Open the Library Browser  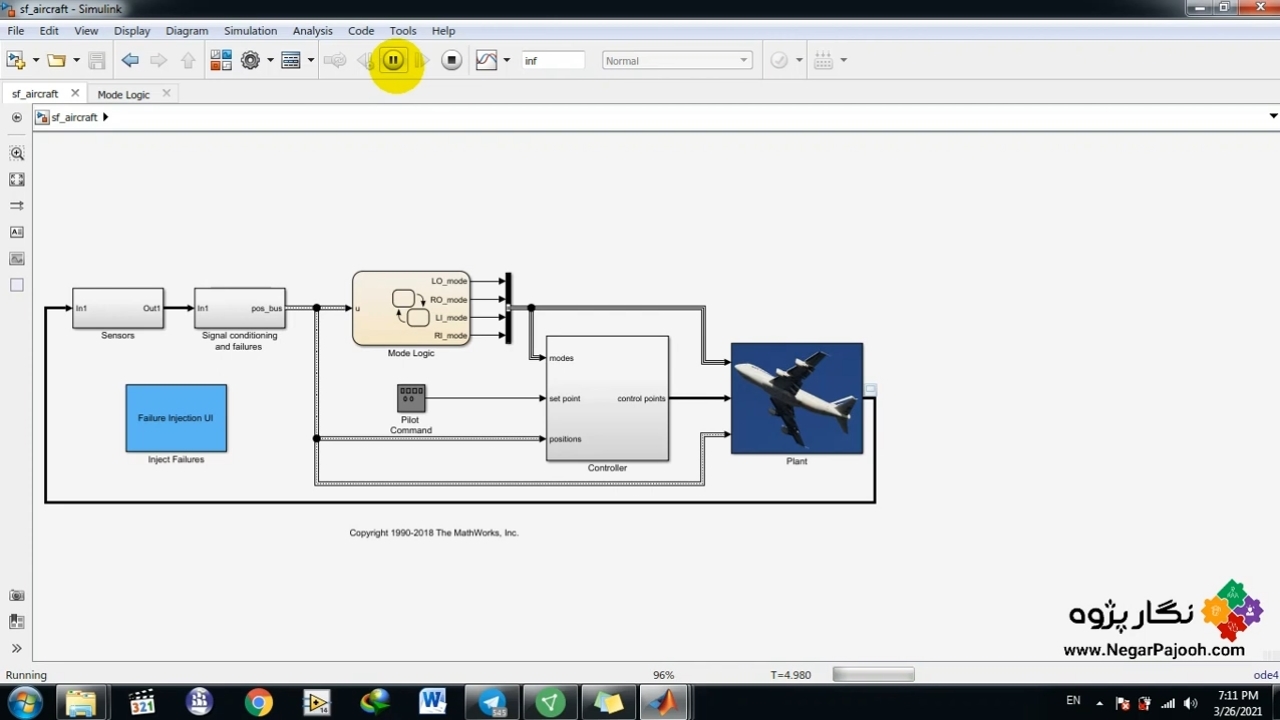click(221, 61)
